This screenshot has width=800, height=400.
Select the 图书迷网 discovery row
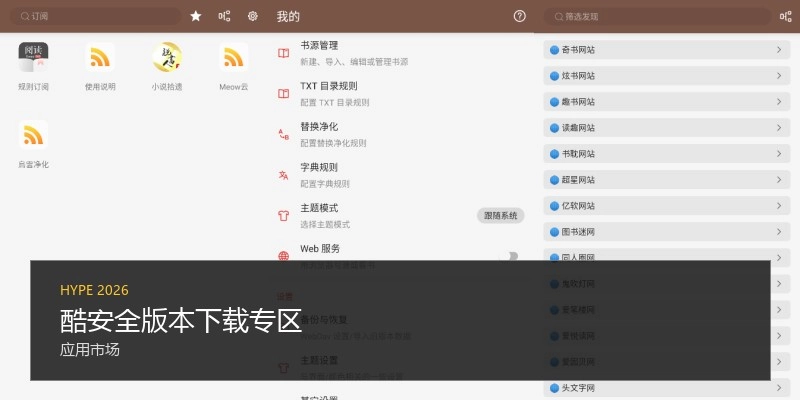[667, 232]
